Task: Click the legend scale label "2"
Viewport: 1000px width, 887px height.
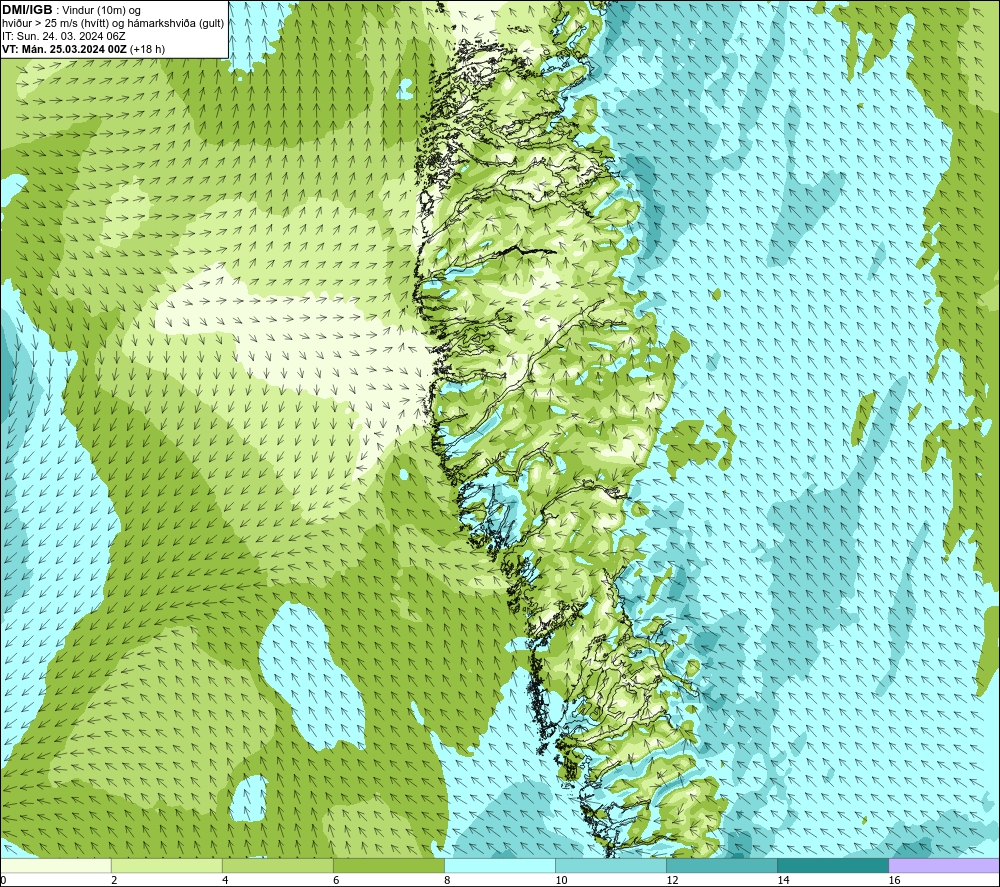Action: click(x=114, y=880)
